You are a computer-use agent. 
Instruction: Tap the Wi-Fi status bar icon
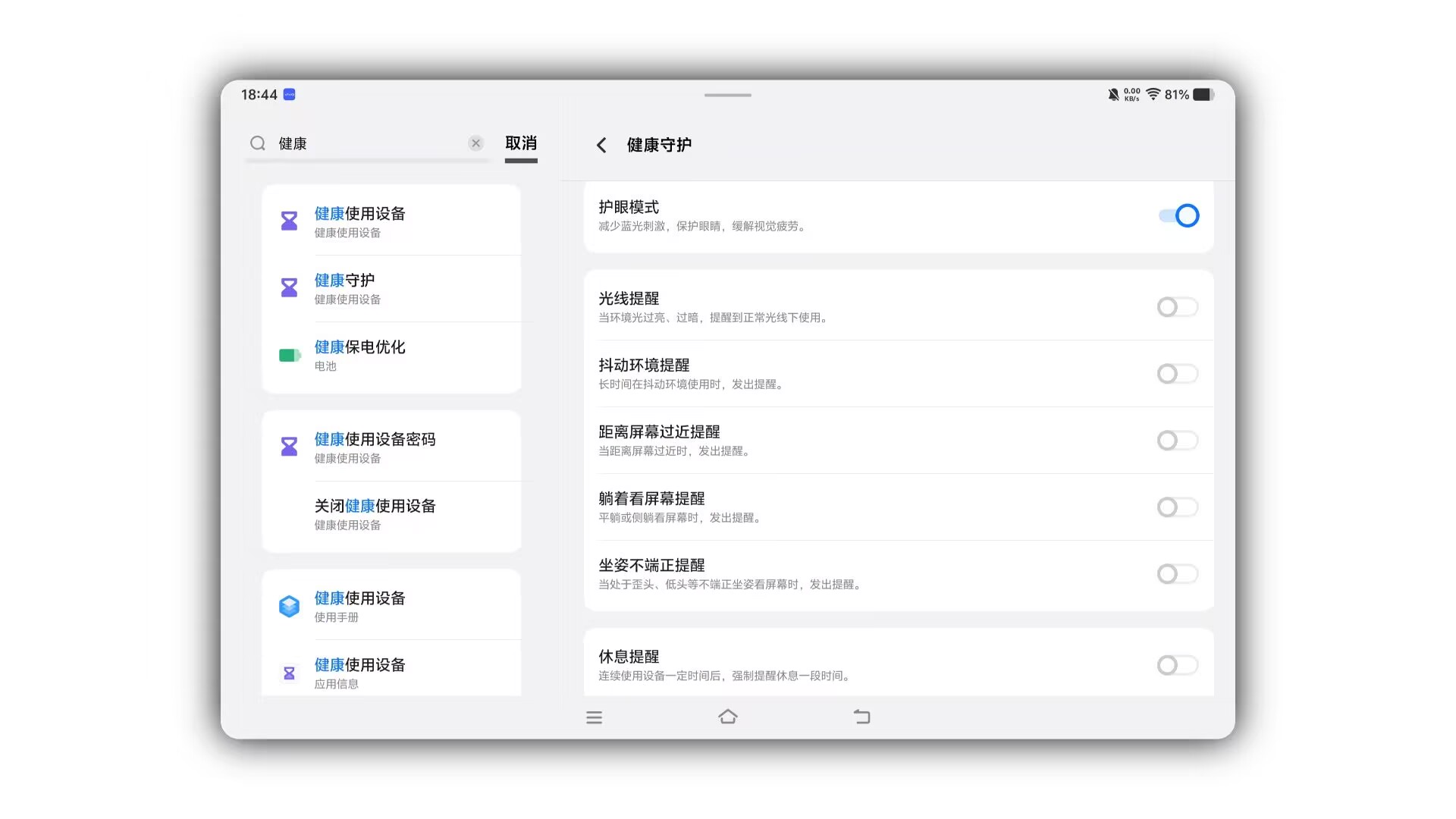[1153, 94]
